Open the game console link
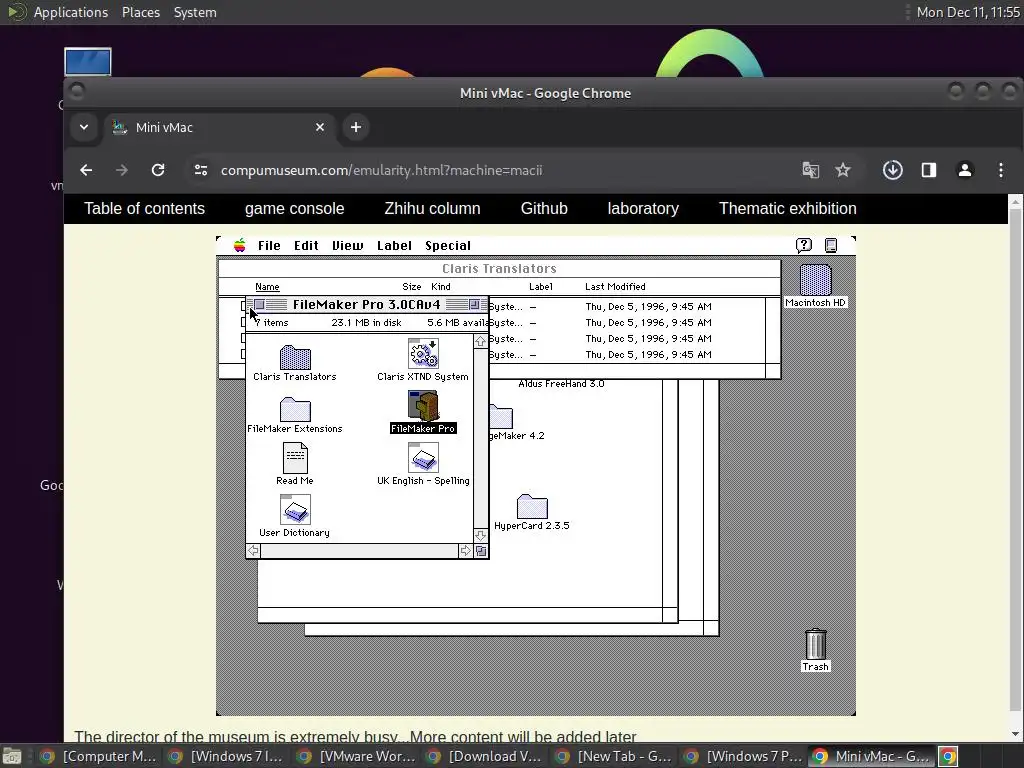1024x768 pixels. point(295,208)
